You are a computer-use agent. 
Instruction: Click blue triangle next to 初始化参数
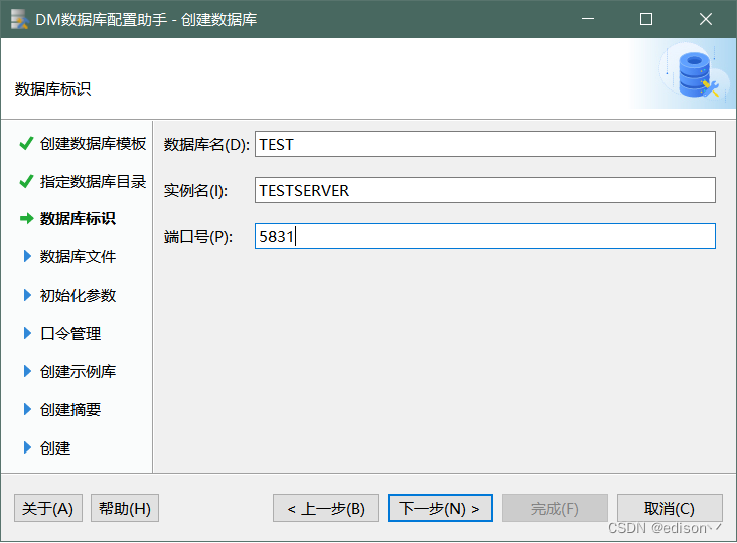tap(27, 295)
